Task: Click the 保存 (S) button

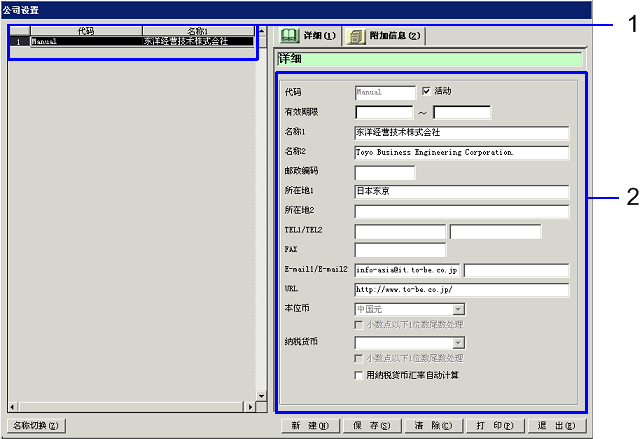Action: tap(372, 426)
